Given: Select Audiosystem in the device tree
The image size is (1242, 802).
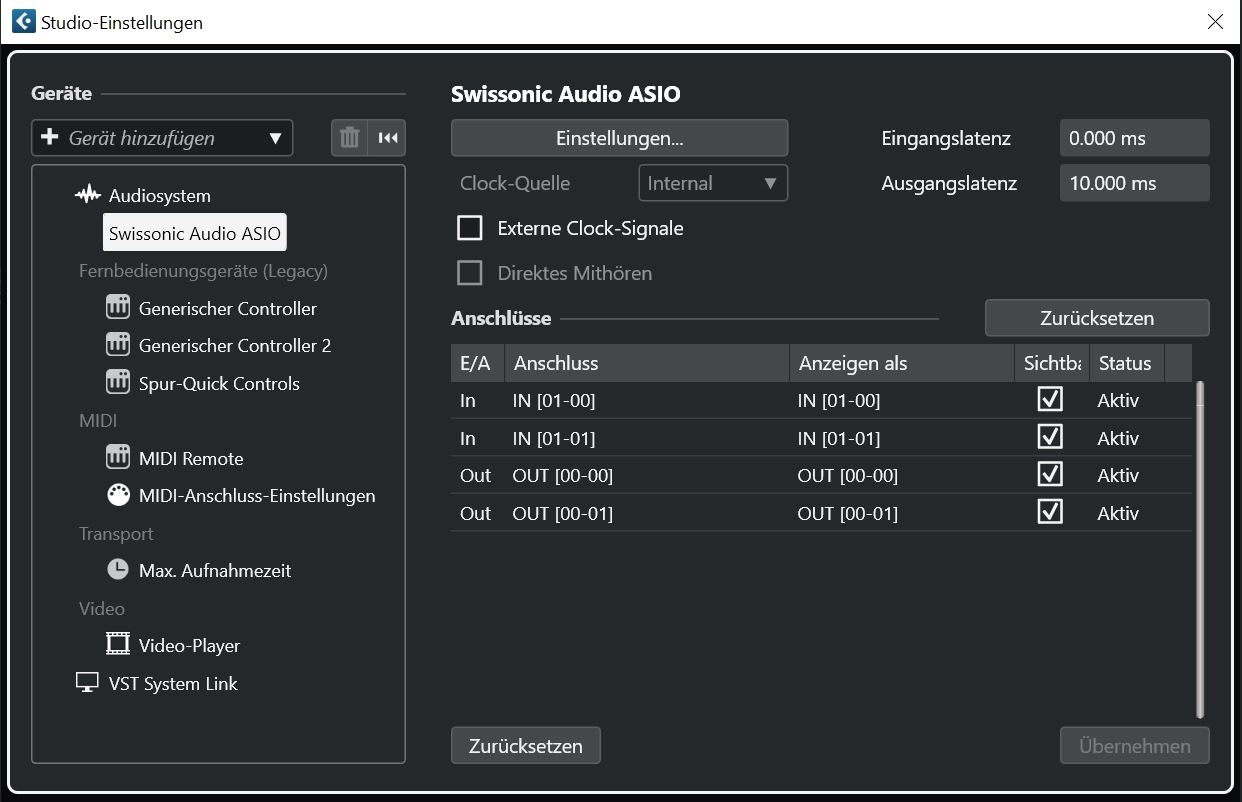Looking at the screenshot, I should click(x=159, y=195).
